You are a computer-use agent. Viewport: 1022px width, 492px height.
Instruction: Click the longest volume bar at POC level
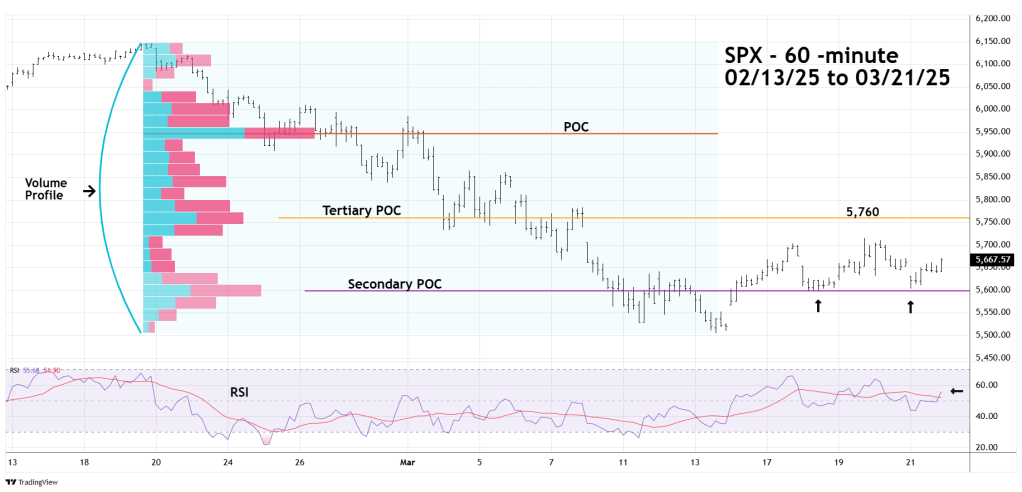(x=229, y=133)
